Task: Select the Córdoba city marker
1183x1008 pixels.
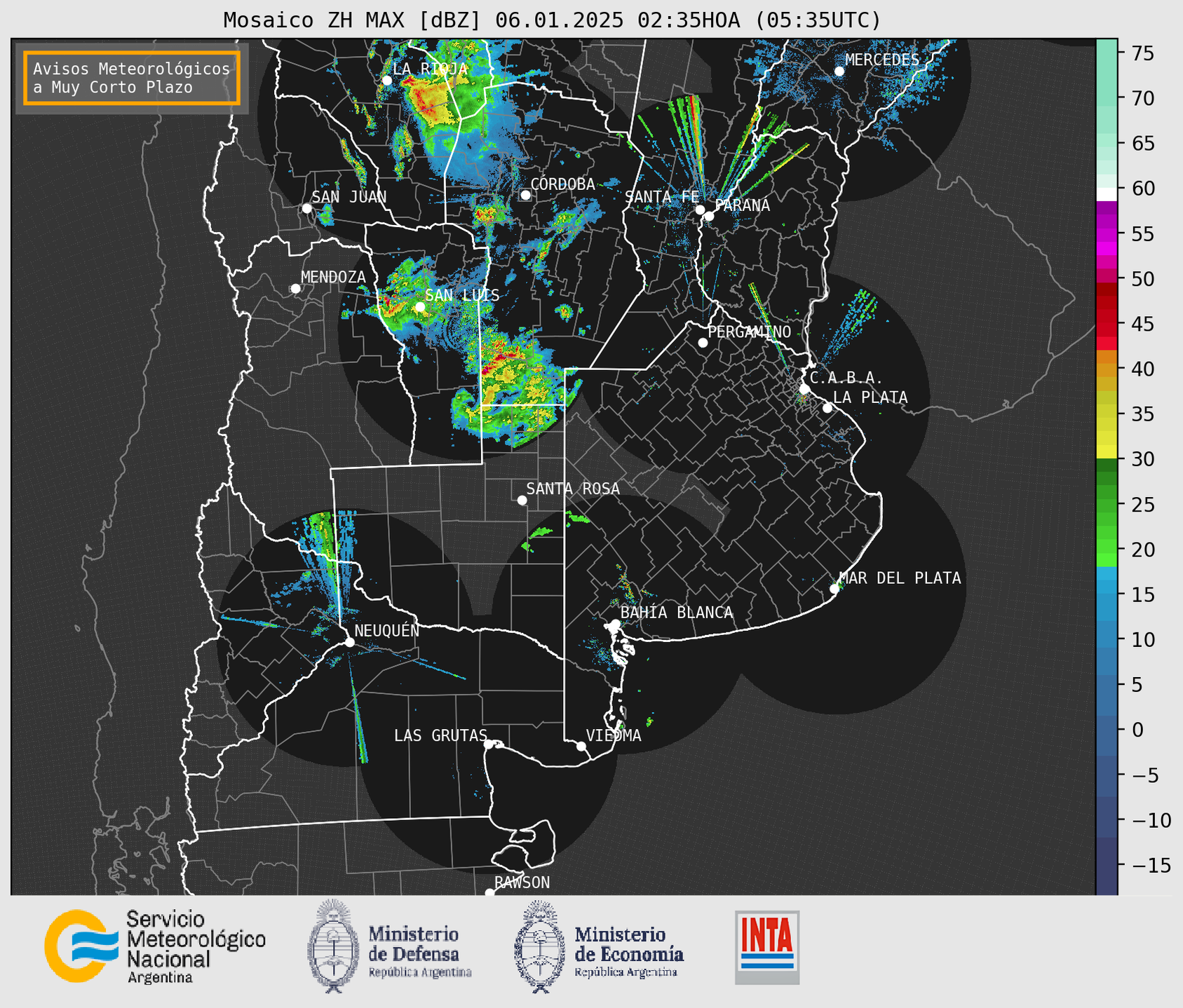Action: pyautogui.click(x=525, y=195)
